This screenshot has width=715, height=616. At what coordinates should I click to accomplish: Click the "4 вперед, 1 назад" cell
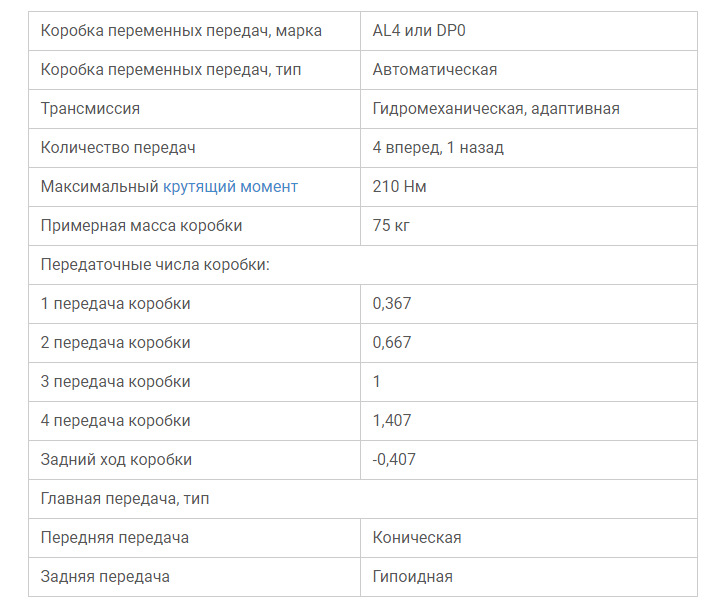(x=437, y=148)
